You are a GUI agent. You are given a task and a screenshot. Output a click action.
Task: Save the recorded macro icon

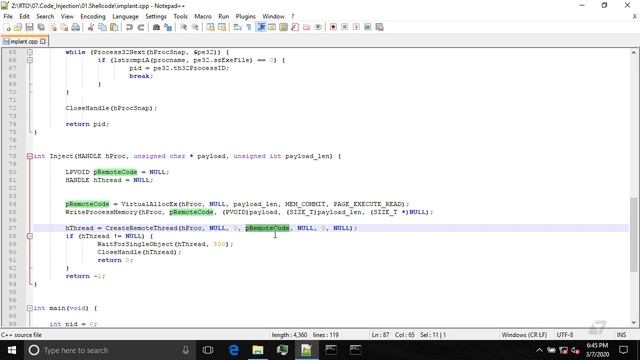coord(379,27)
